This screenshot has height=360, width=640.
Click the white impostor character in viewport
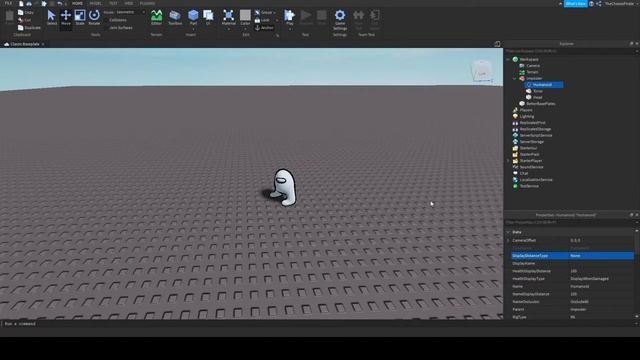(284, 187)
